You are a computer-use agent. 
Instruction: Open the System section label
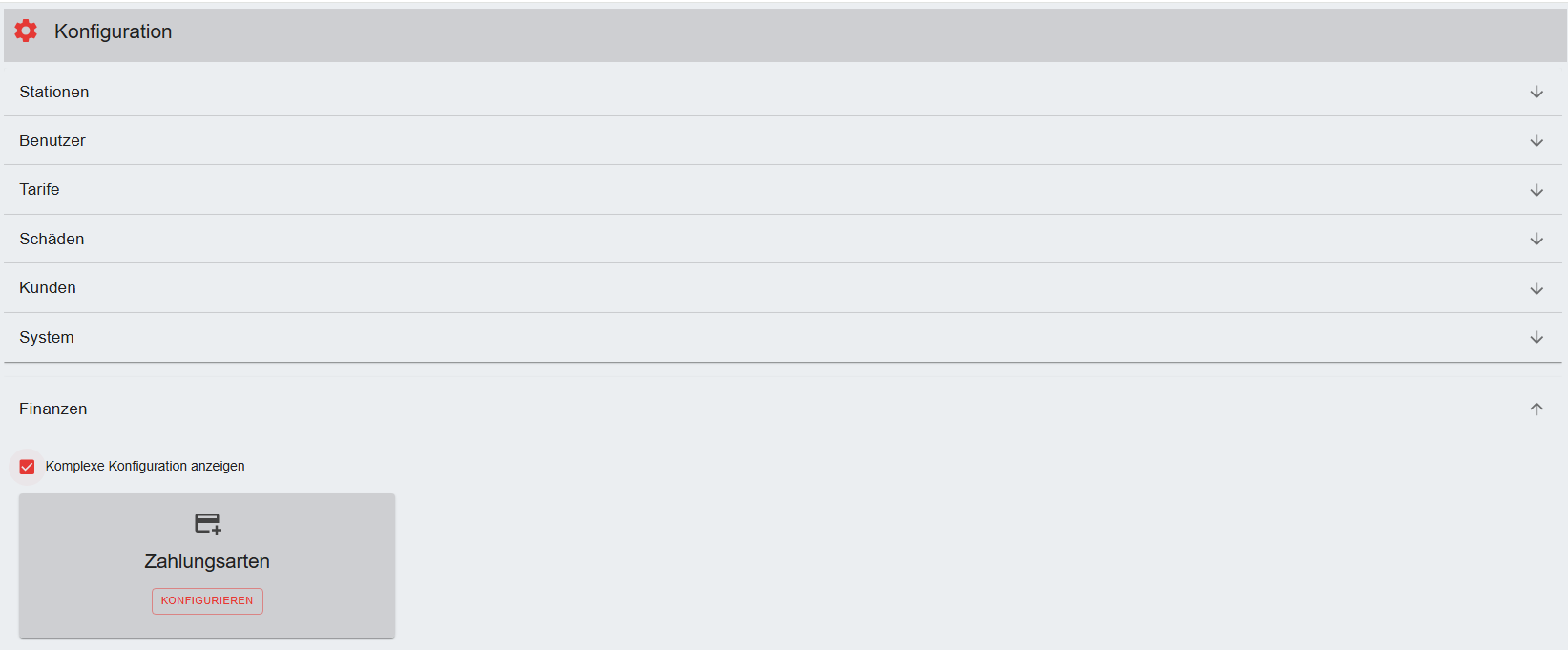47,338
